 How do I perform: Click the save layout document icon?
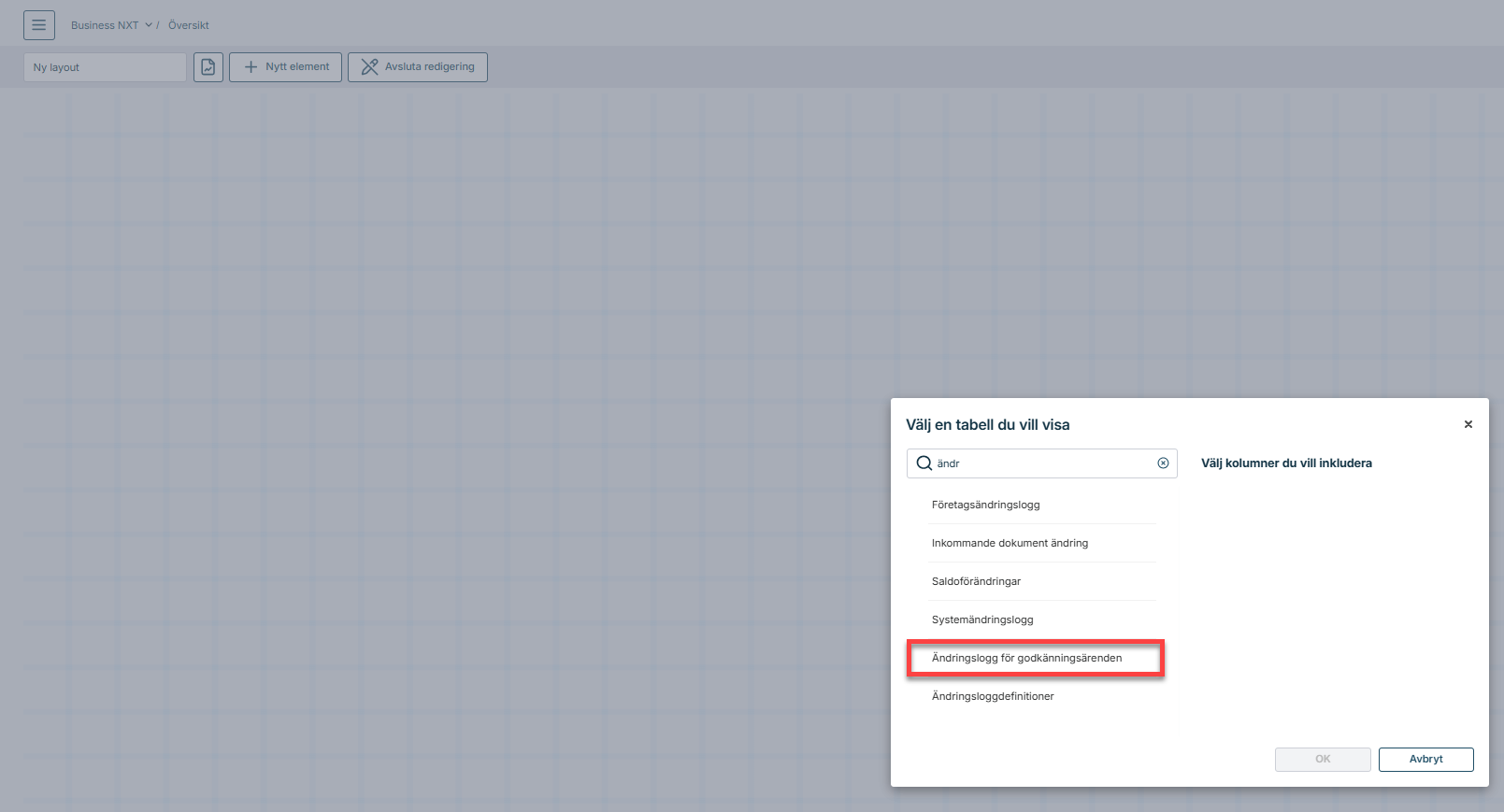point(208,67)
